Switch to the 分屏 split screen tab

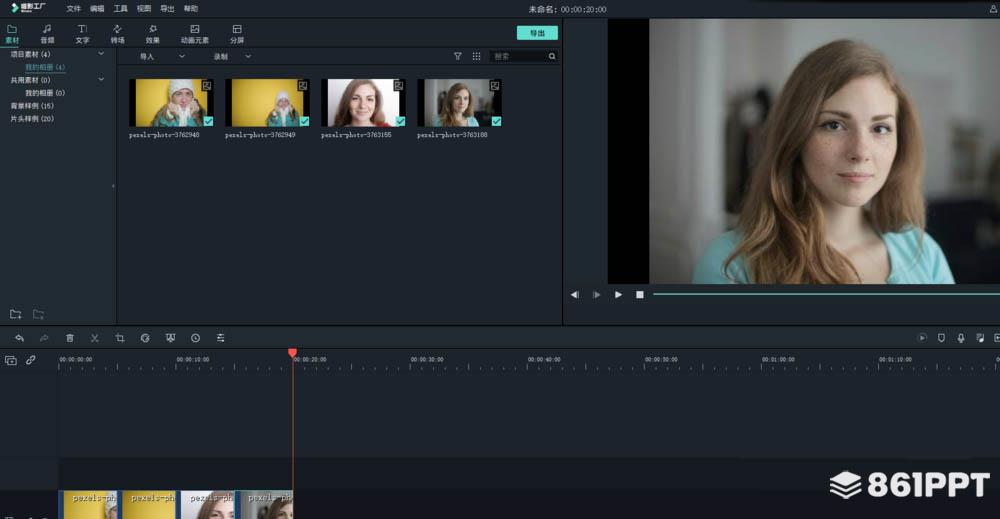237,34
